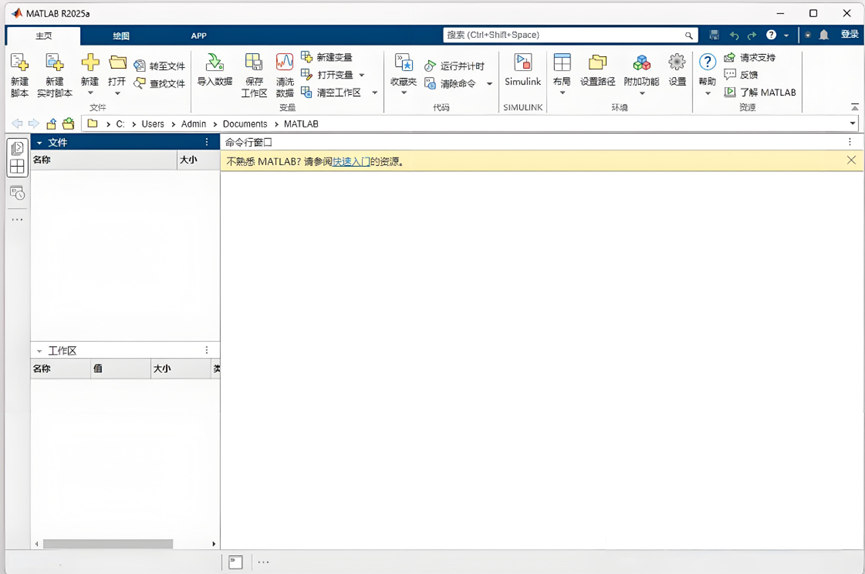
Task: Click 登录 (Sign In) in the top right
Action: pos(849,35)
